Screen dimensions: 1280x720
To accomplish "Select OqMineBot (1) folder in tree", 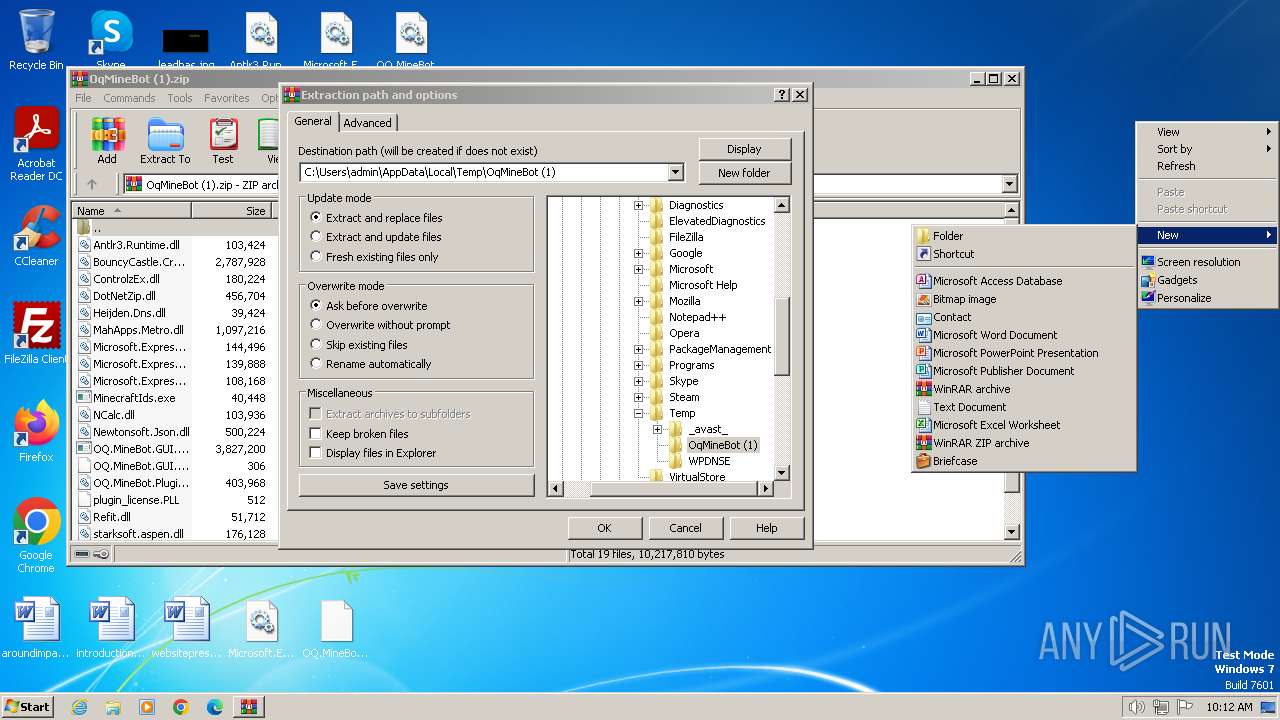I will (722, 445).
